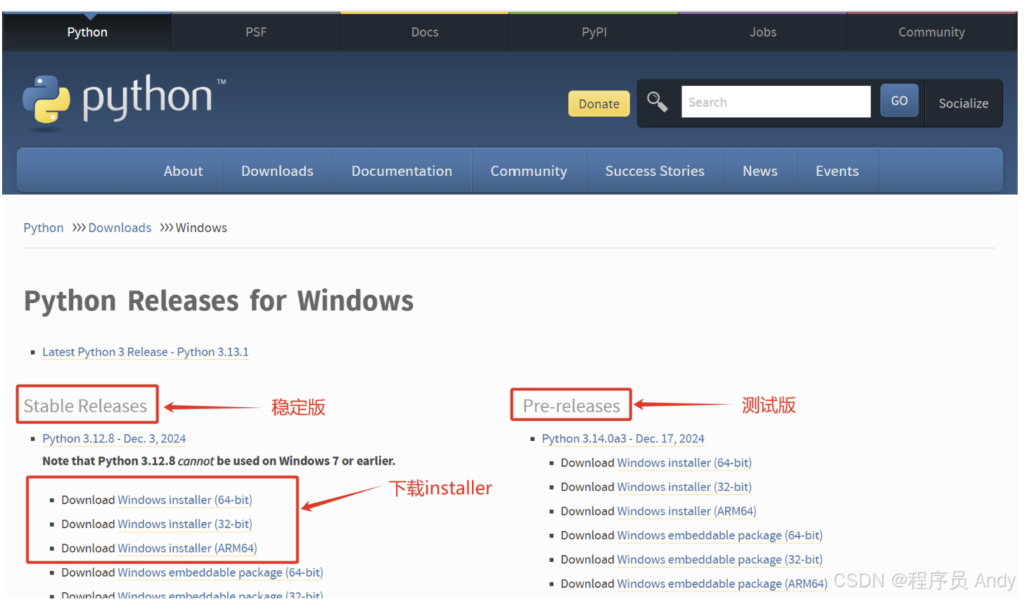Type in the Search input field
Image resolution: width=1024 pixels, height=609 pixels.
click(x=775, y=102)
